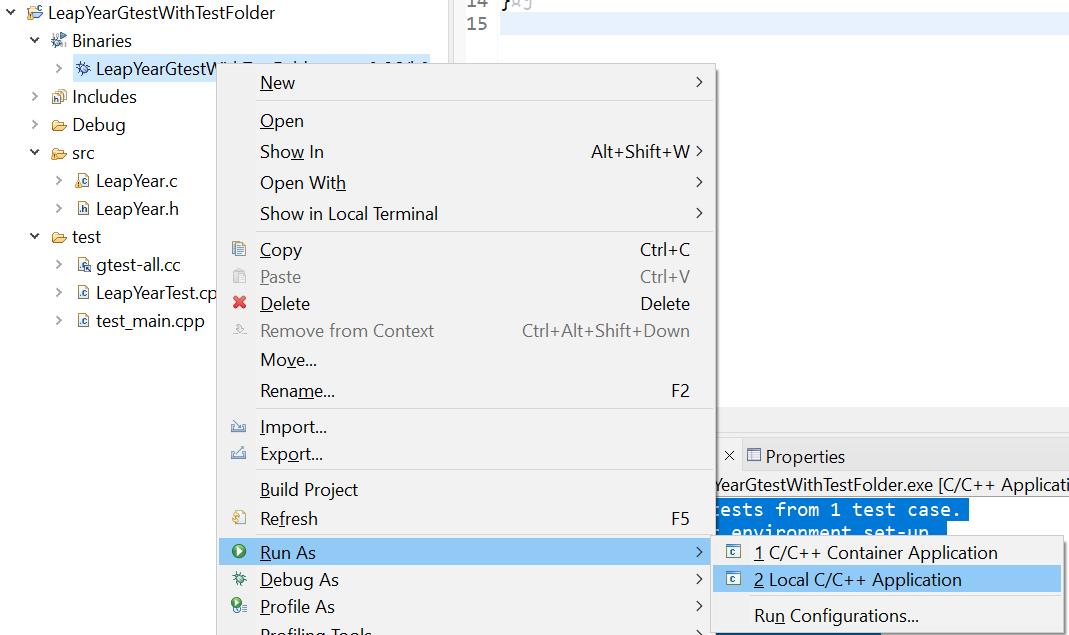This screenshot has width=1069, height=635.
Task: Click the Local C/C++ Application icon
Action: point(734,579)
